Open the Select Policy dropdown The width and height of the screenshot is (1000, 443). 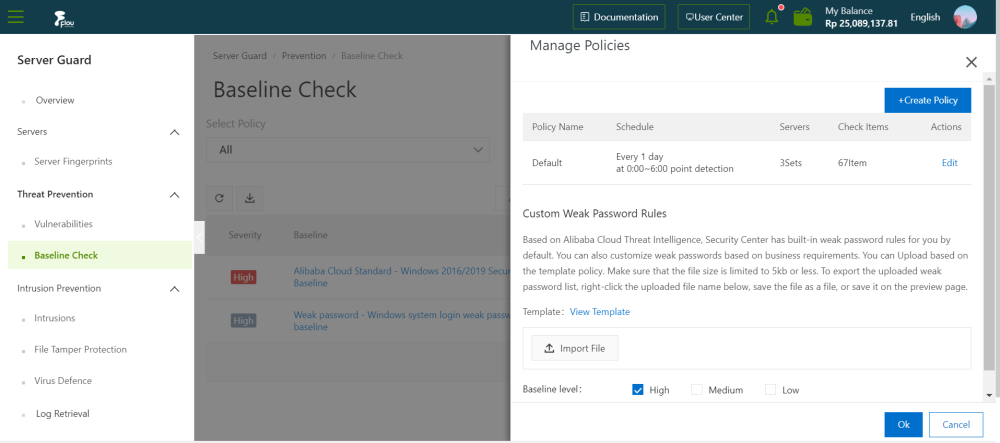(348, 150)
